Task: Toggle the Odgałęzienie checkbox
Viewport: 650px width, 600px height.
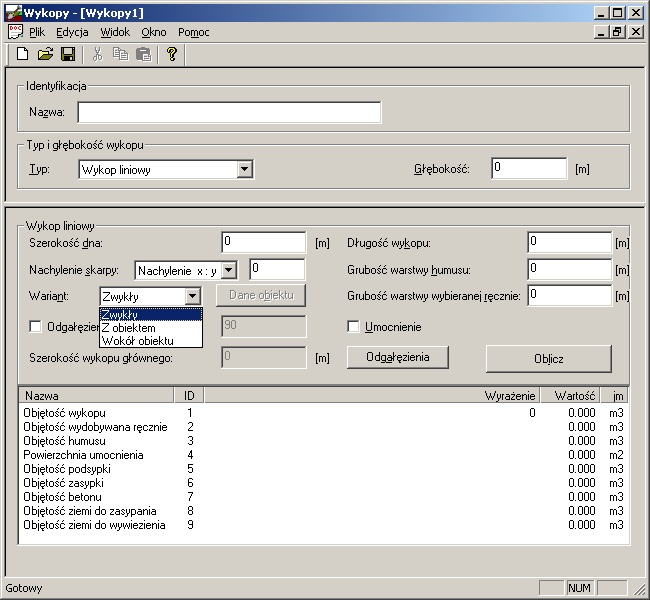Action: [36, 326]
